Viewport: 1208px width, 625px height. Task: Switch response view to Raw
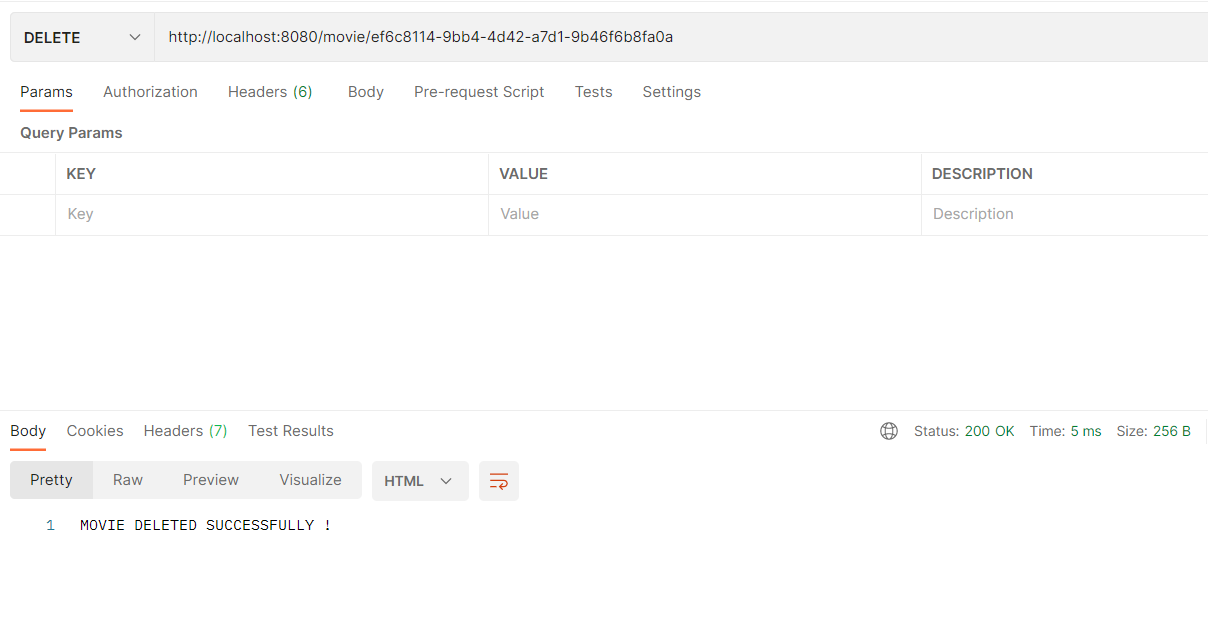click(x=127, y=480)
